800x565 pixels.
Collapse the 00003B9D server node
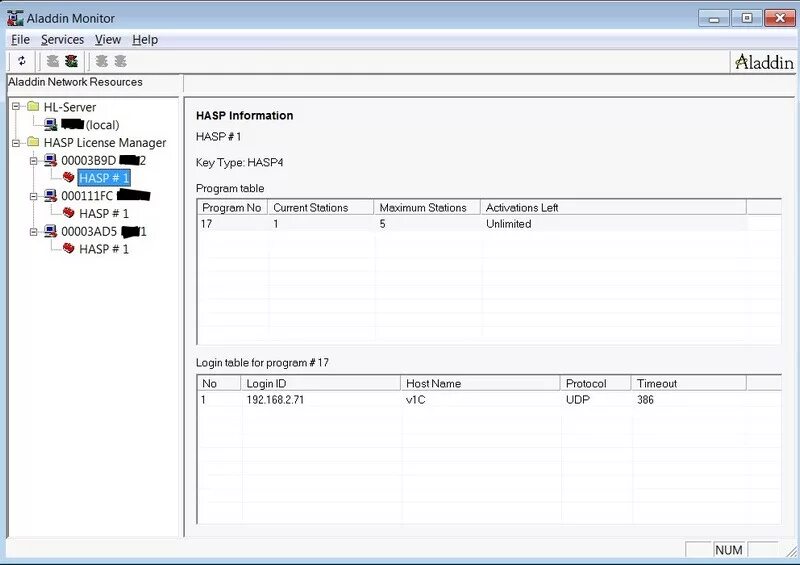point(34,161)
